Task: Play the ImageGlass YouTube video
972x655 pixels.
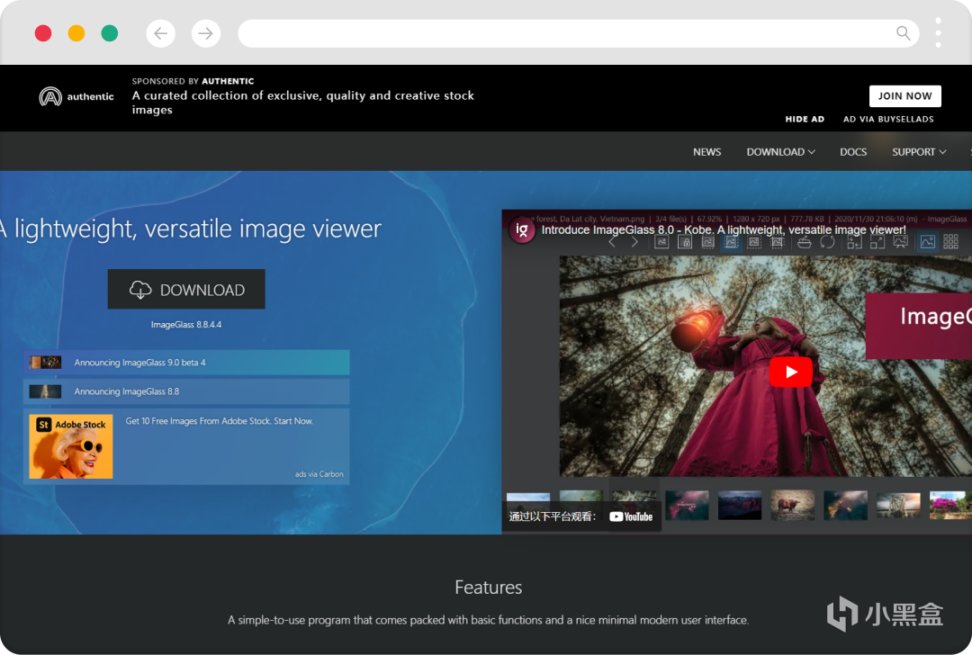Action: 790,372
